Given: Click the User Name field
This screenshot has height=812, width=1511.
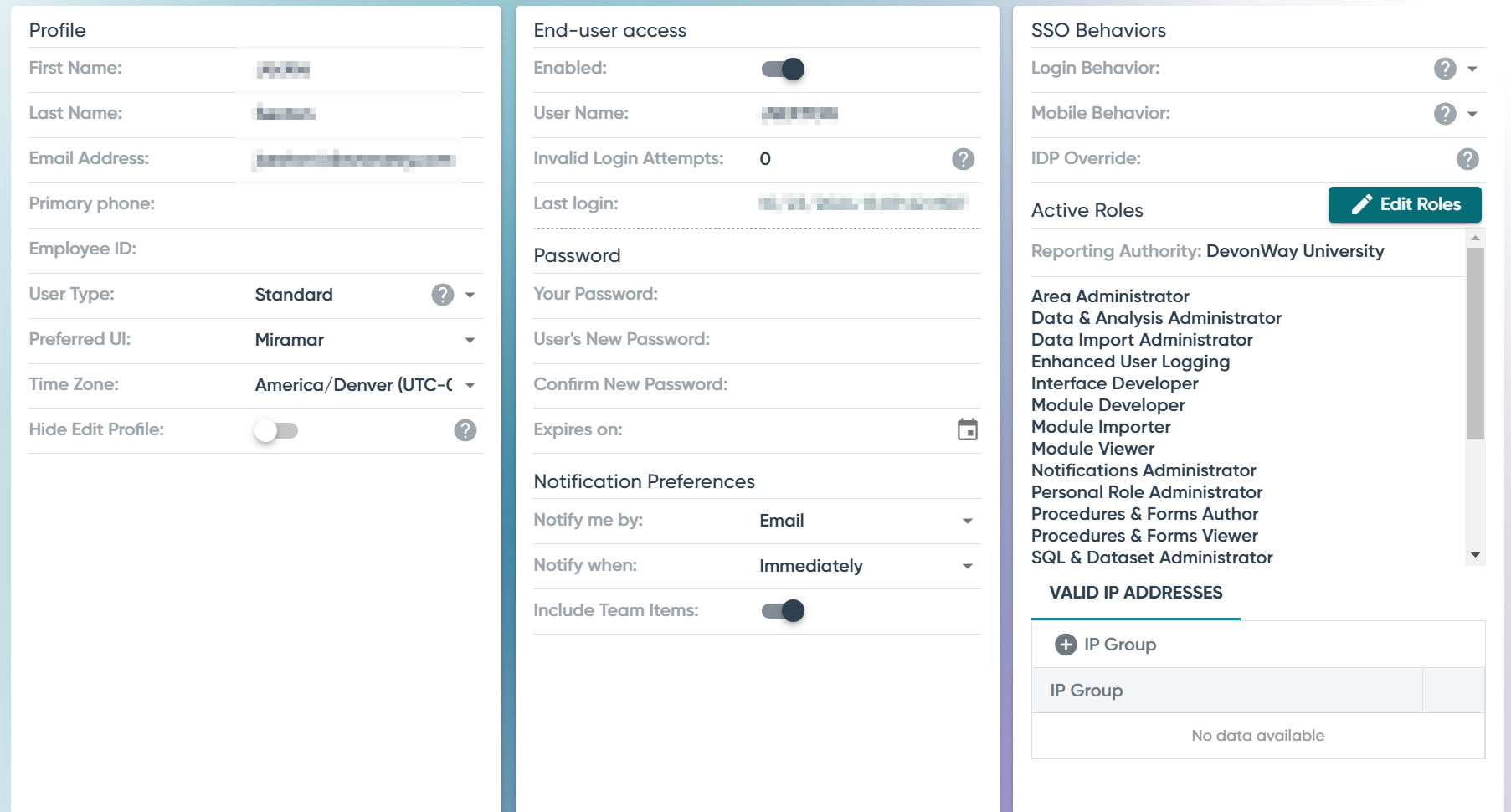Looking at the screenshot, I should (x=869, y=114).
